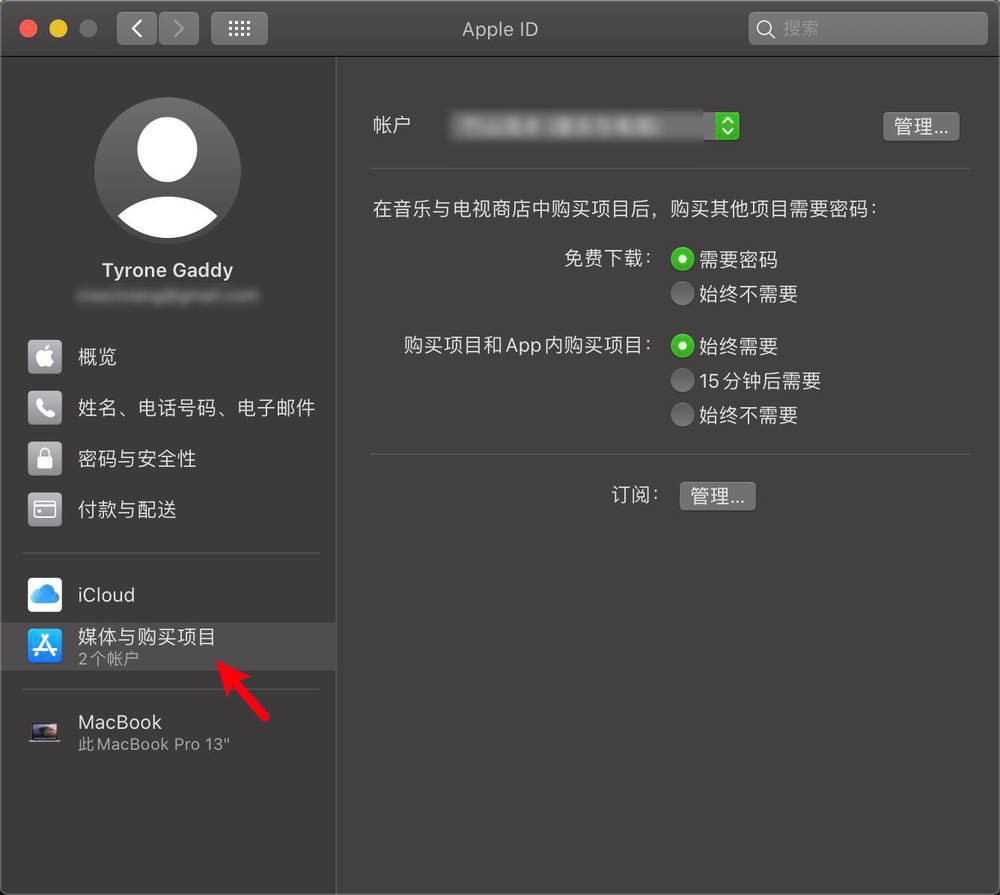Show all preferences grid icon

pos(239,29)
